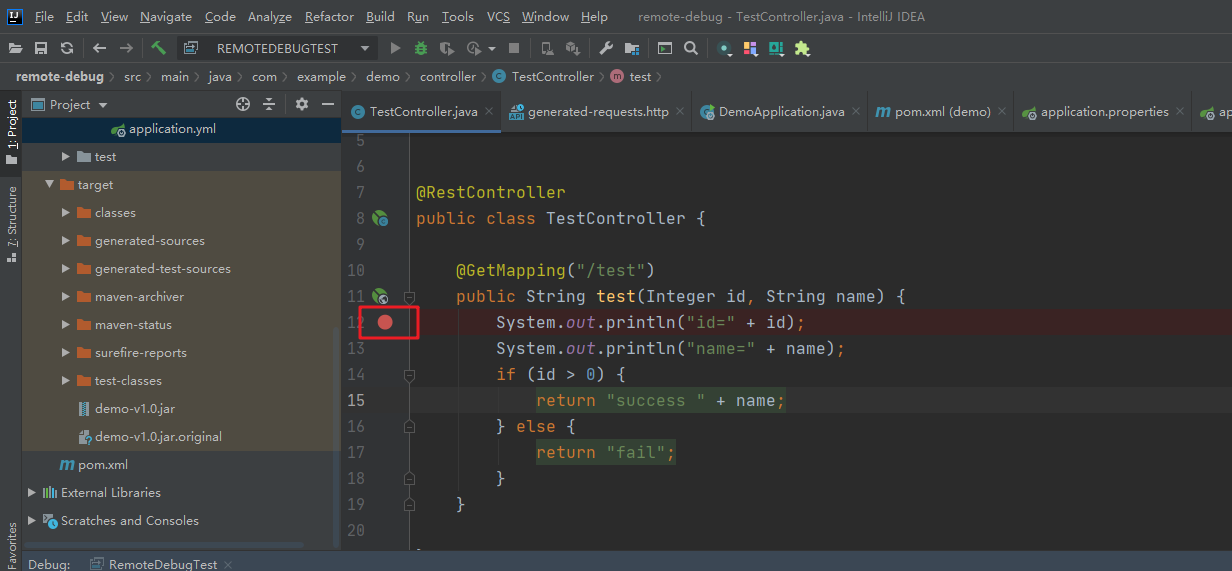Viewport: 1232px width, 571px height.
Task: Open the Refactor menu
Action: [329, 17]
